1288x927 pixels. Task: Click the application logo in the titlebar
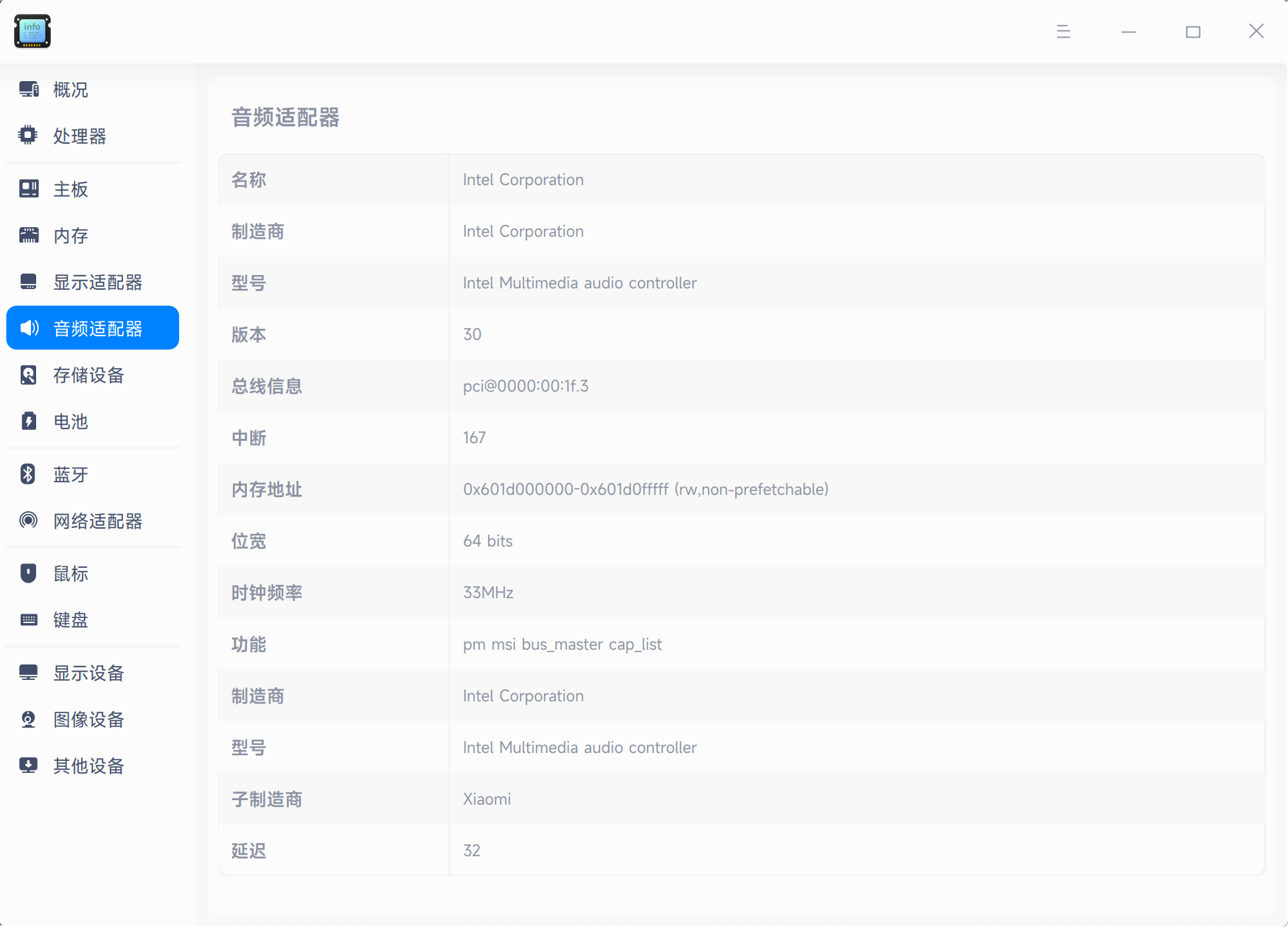tap(32, 31)
